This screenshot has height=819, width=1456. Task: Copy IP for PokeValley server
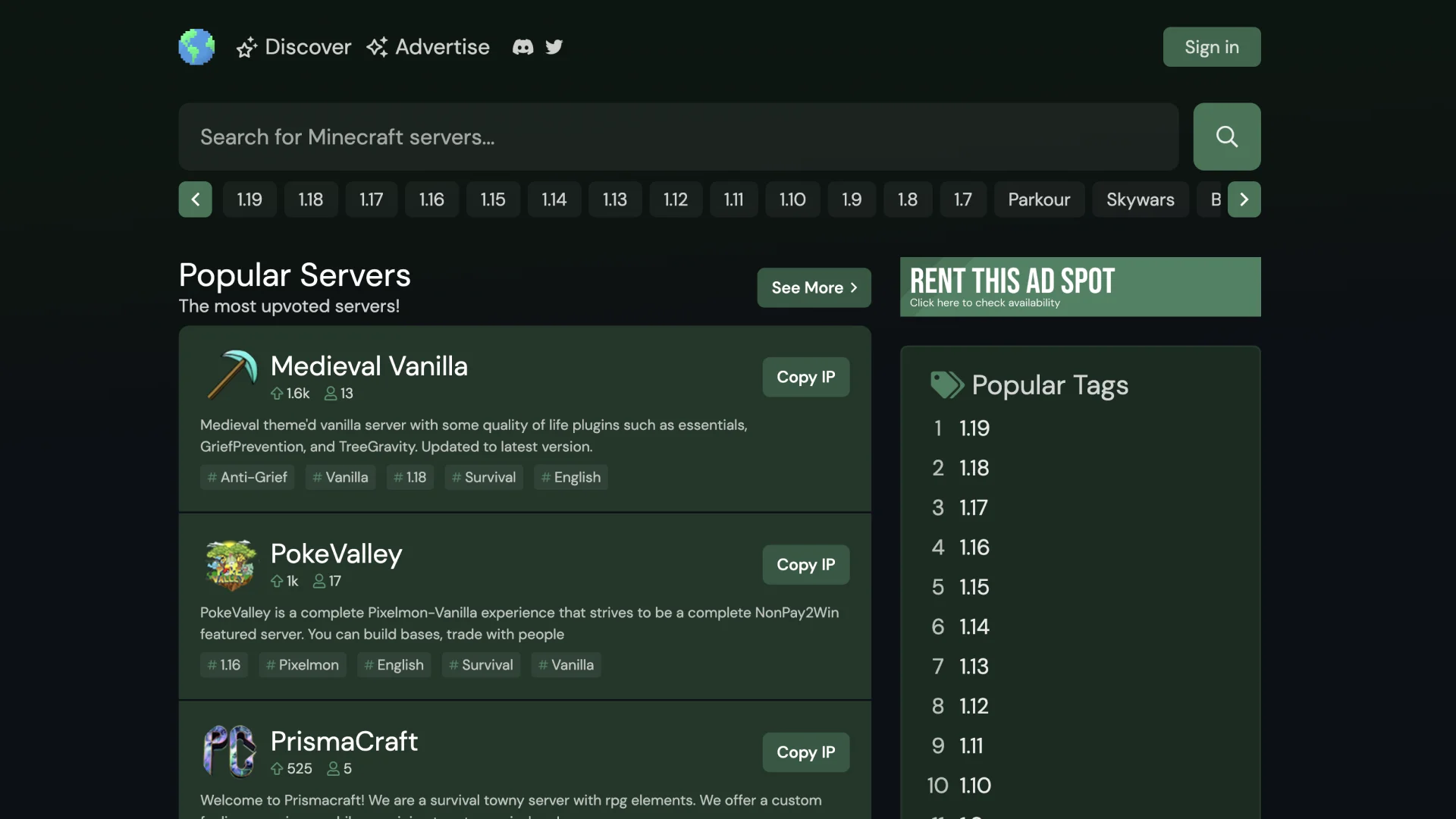click(805, 564)
